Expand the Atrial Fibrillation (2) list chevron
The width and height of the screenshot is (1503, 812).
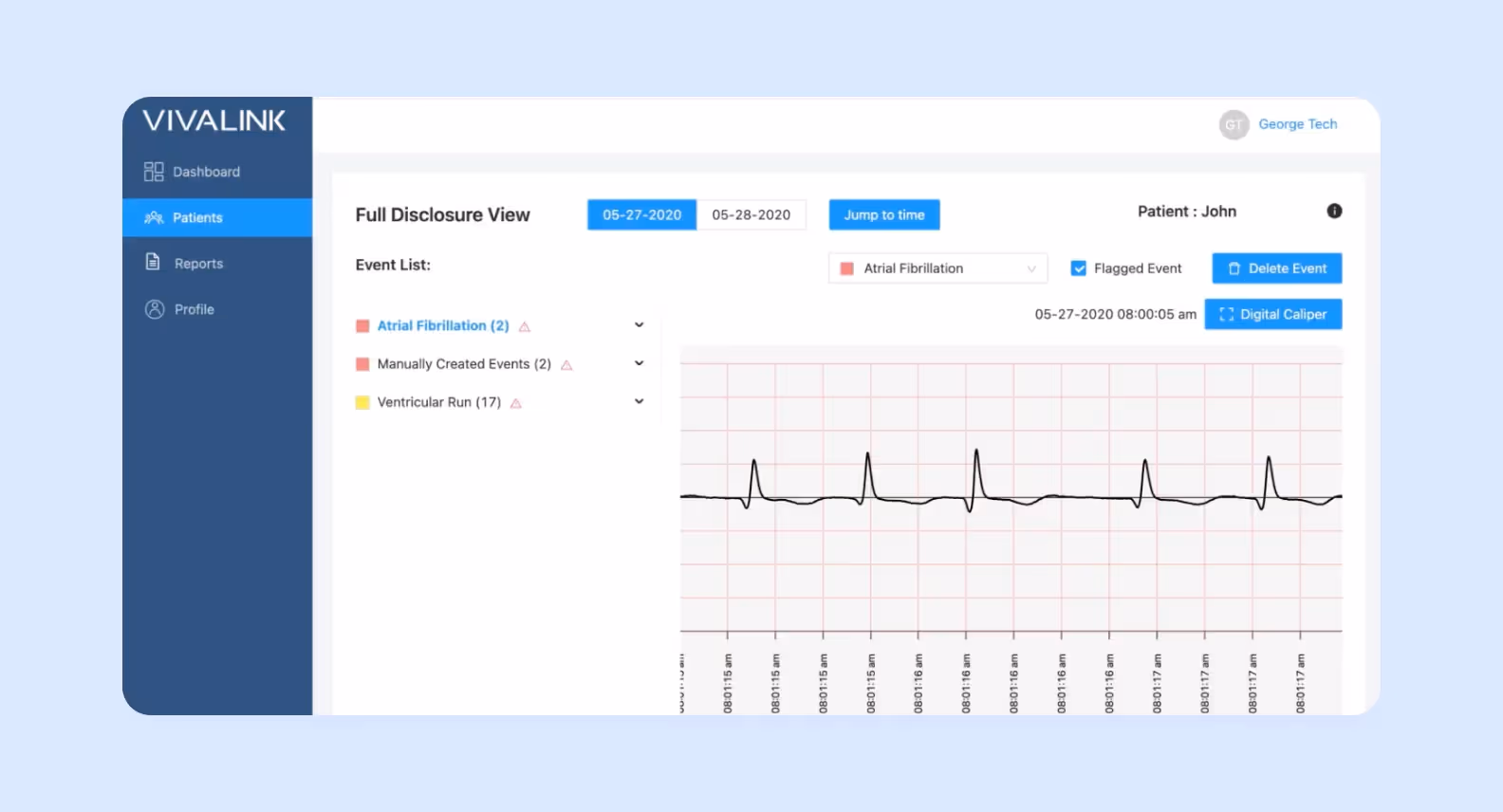point(640,325)
